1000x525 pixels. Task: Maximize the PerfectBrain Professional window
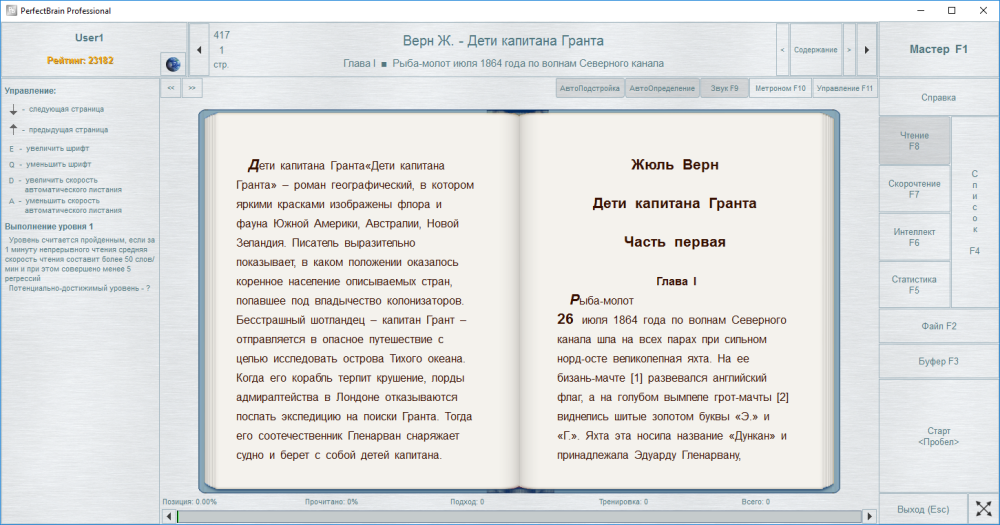952,10
